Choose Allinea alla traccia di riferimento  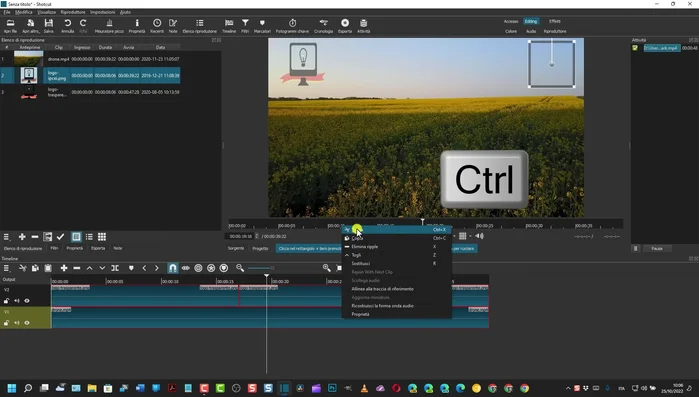tap(397, 289)
